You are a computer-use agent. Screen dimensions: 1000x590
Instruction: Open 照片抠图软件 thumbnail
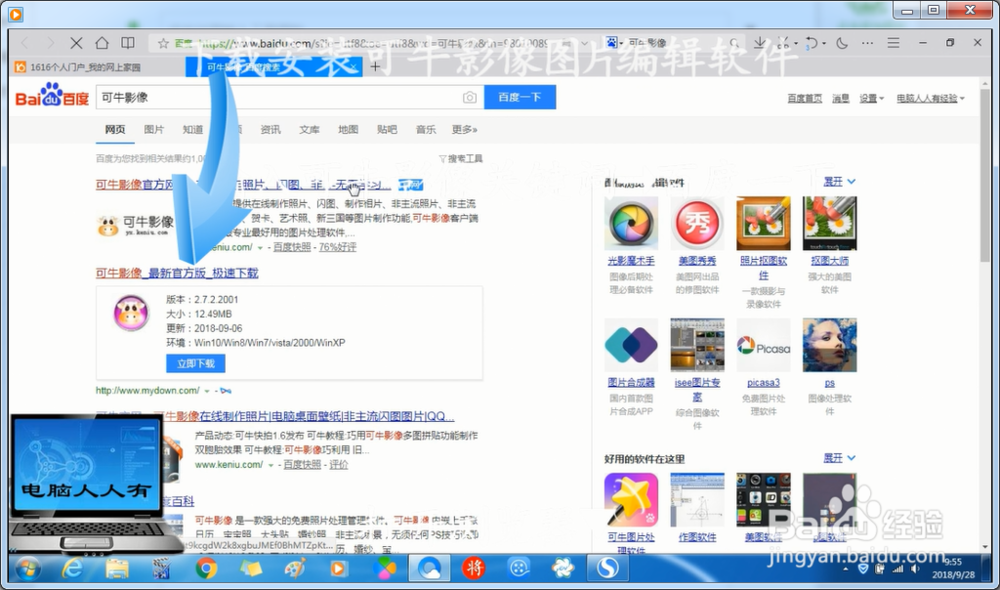pyautogui.click(x=763, y=223)
